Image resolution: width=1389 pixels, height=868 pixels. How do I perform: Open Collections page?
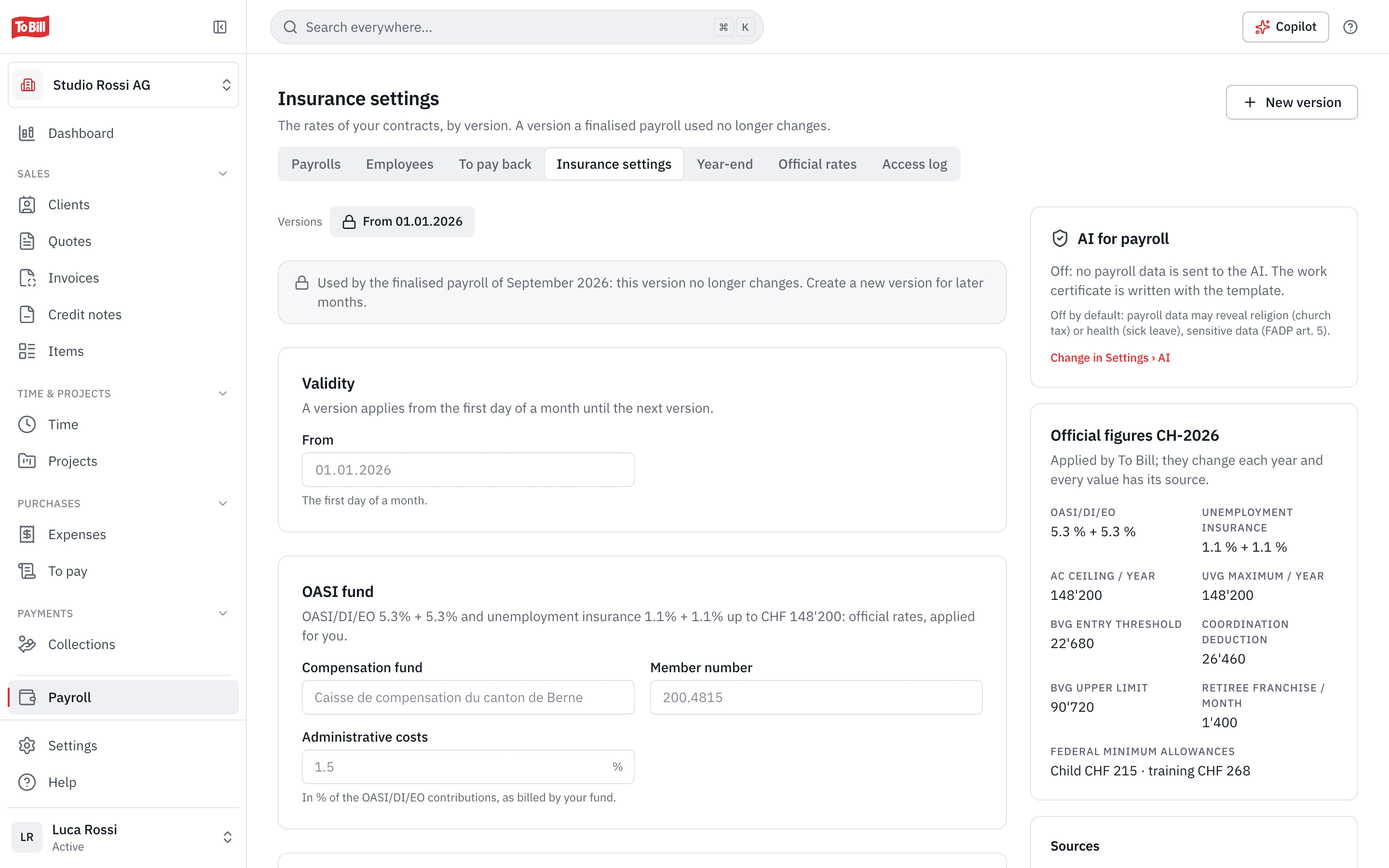click(x=123, y=644)
